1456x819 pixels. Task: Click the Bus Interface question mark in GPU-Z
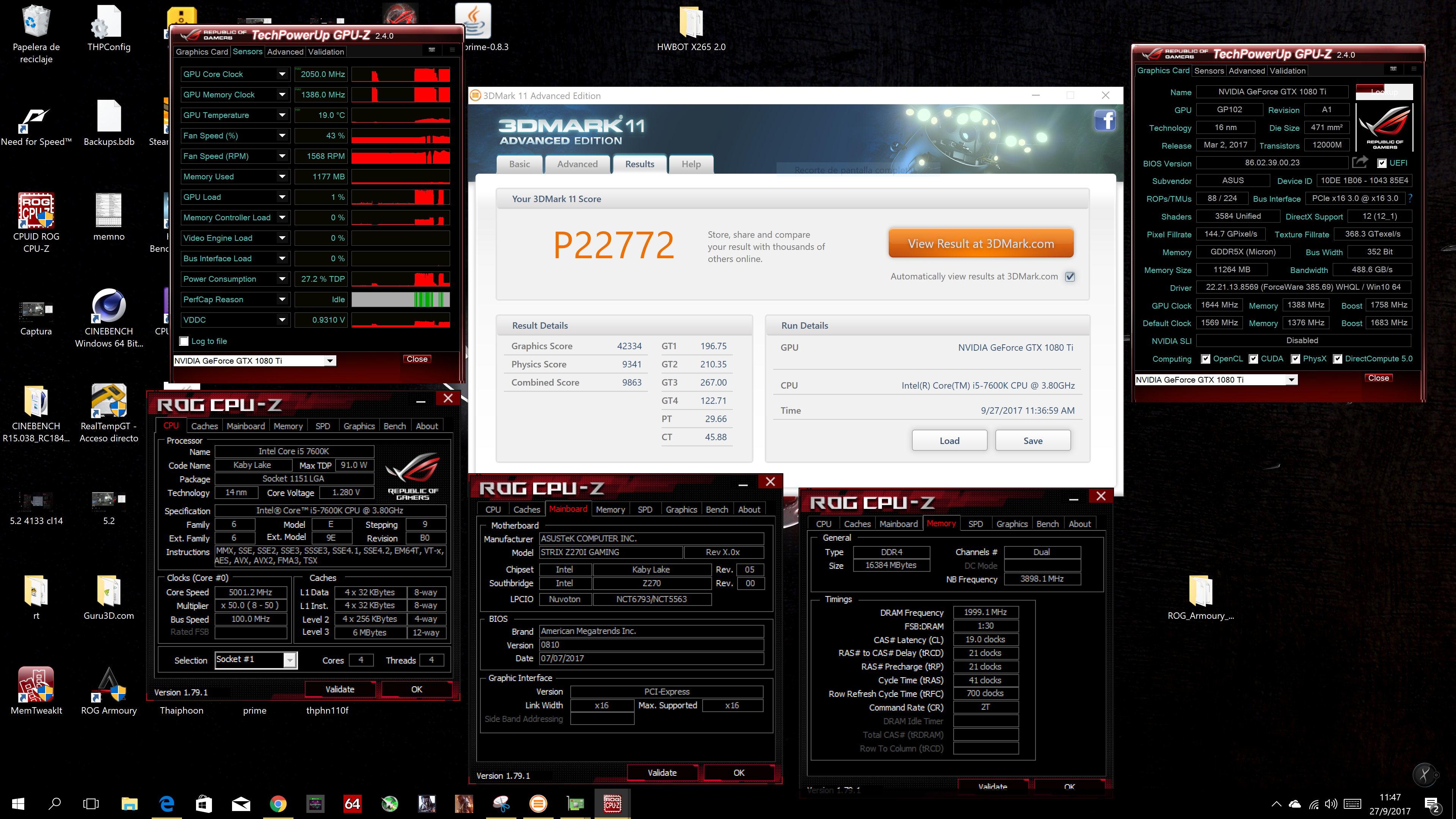1410,198
